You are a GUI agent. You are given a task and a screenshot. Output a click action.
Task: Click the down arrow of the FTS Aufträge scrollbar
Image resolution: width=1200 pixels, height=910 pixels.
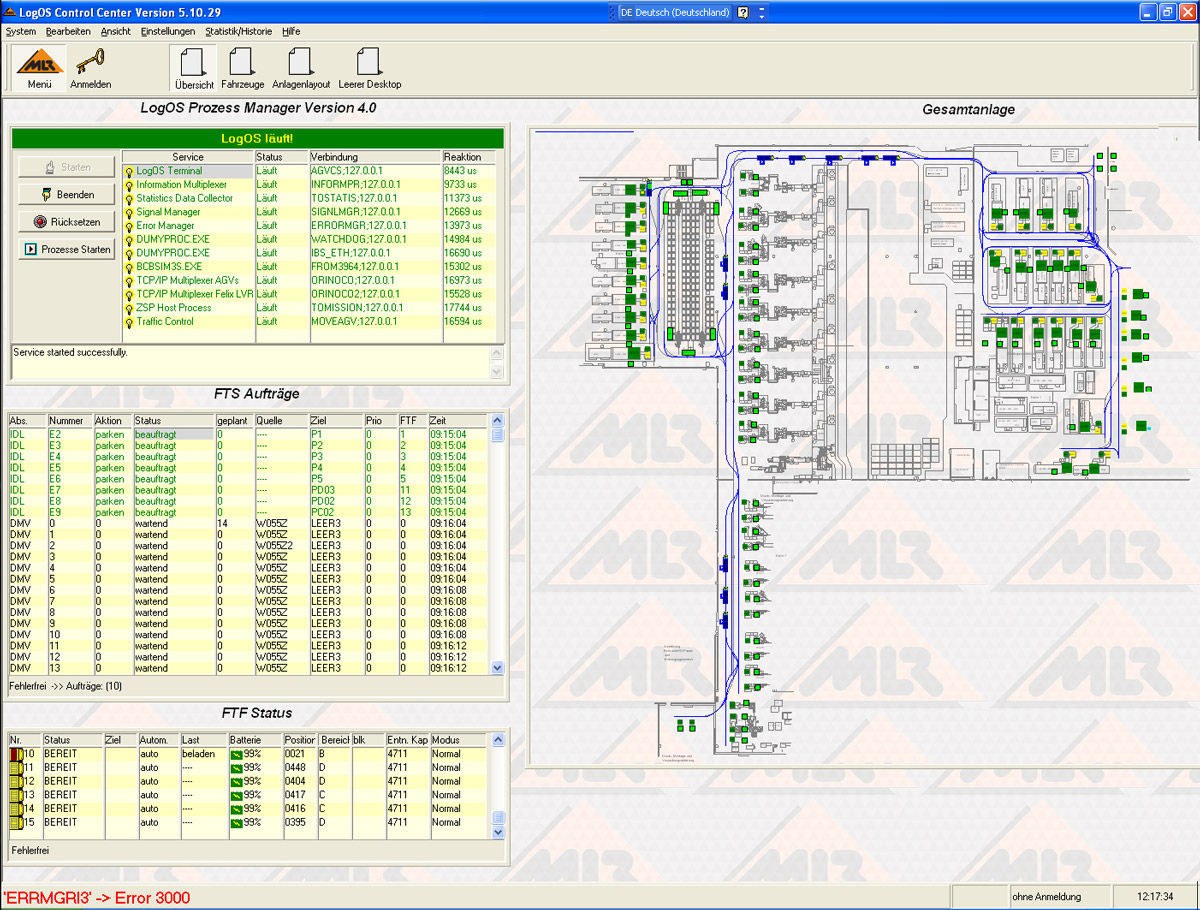coord(496,667)
